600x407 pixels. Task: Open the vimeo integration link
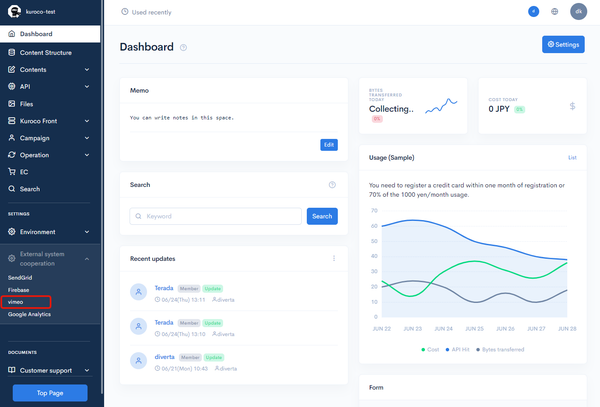[15, 302]
